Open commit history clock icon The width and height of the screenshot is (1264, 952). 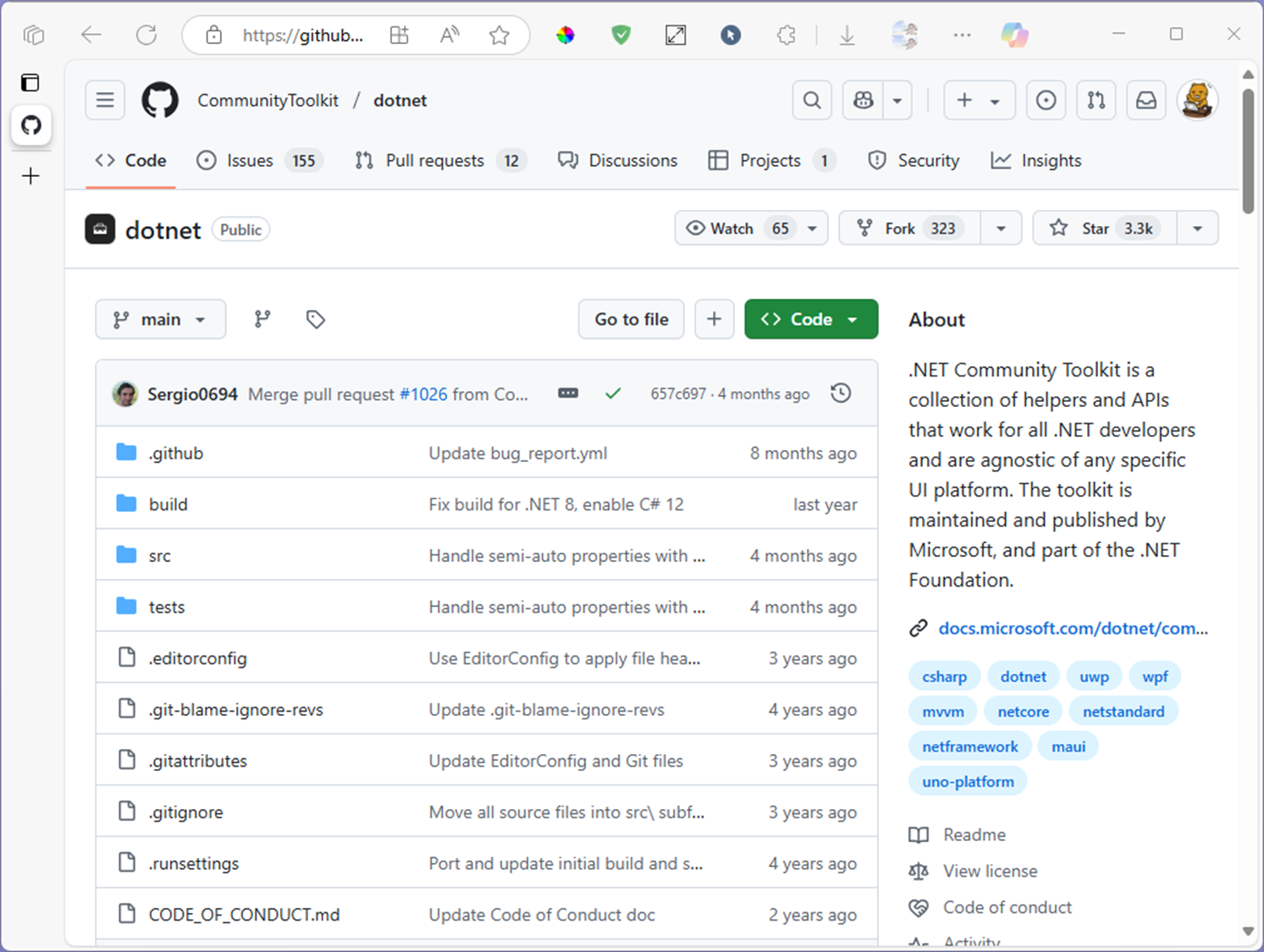pos(841,393)
